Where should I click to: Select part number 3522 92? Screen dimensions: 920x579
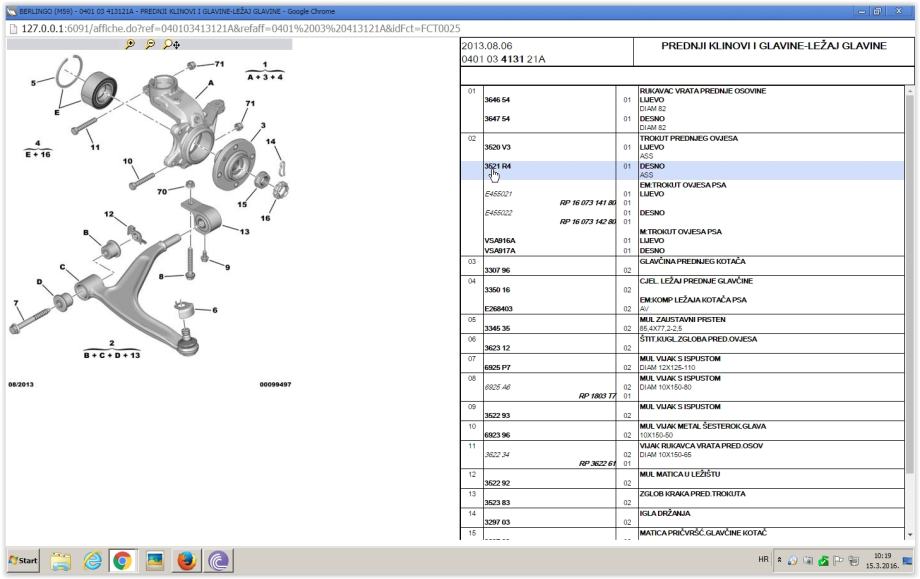click(x=497, y=483)
